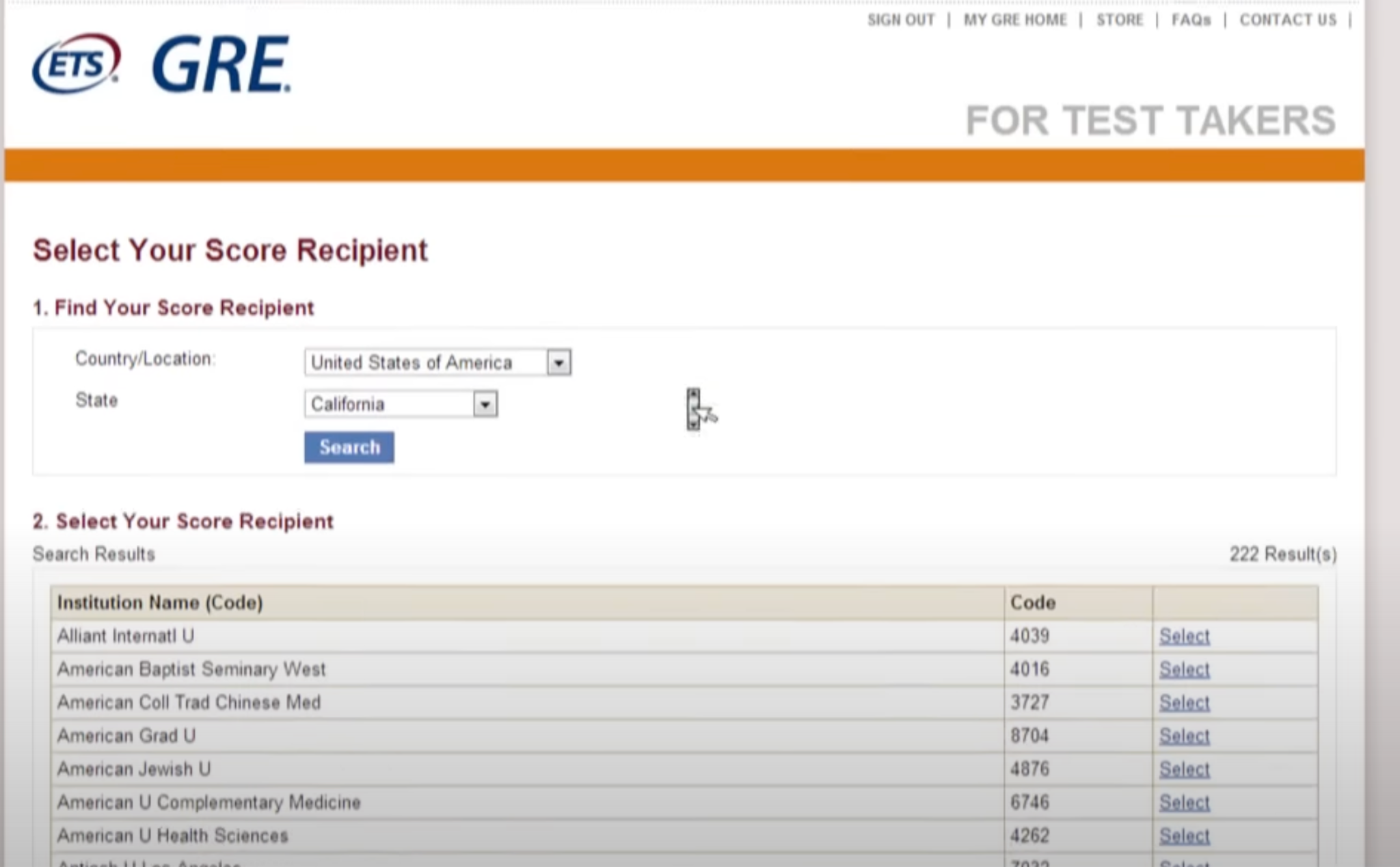Open the Store link
Viewport: 1400px width, 867px height.
(x=1119, y=20)
